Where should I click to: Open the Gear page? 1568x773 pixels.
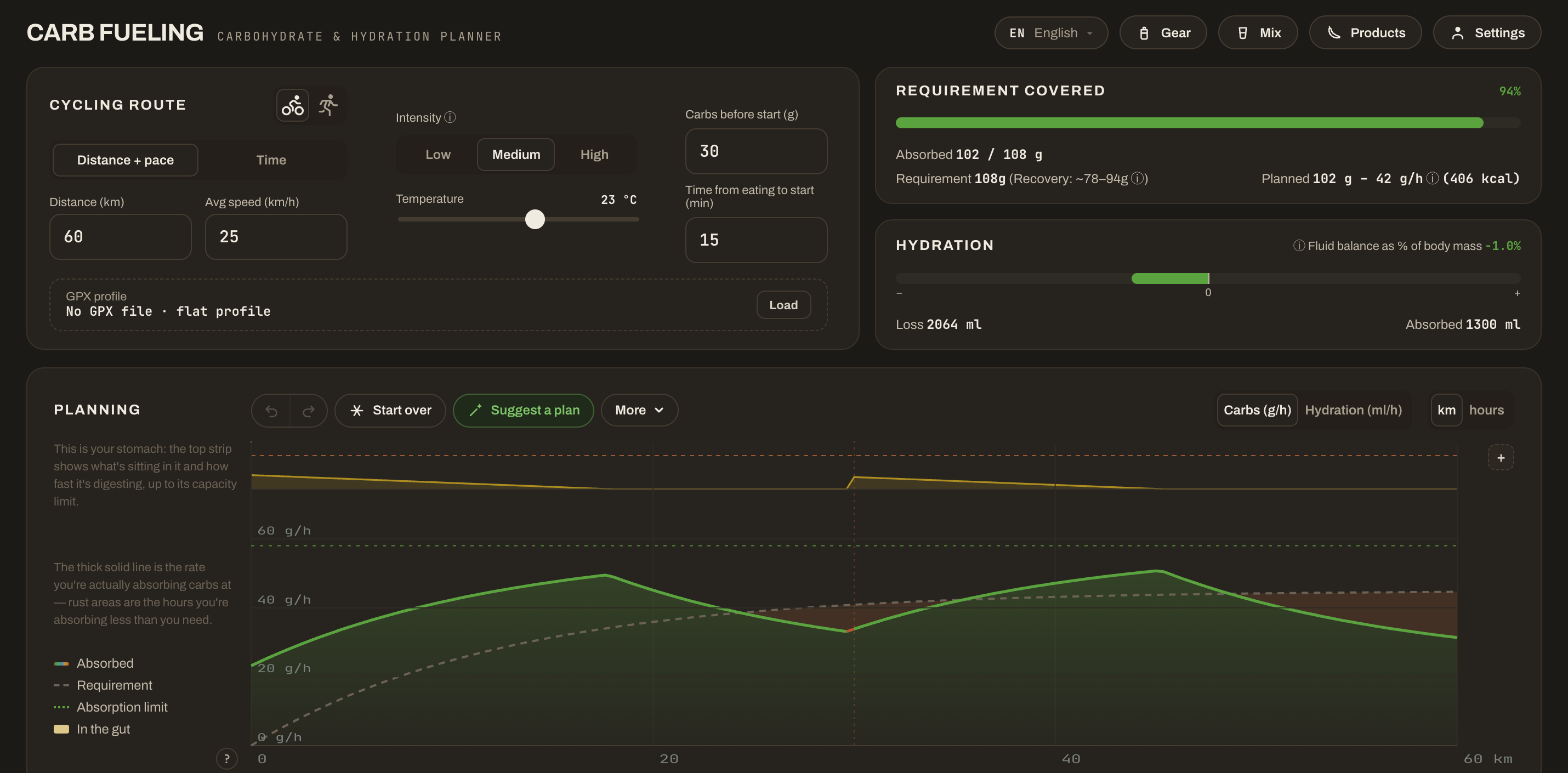pos(1163,33)
